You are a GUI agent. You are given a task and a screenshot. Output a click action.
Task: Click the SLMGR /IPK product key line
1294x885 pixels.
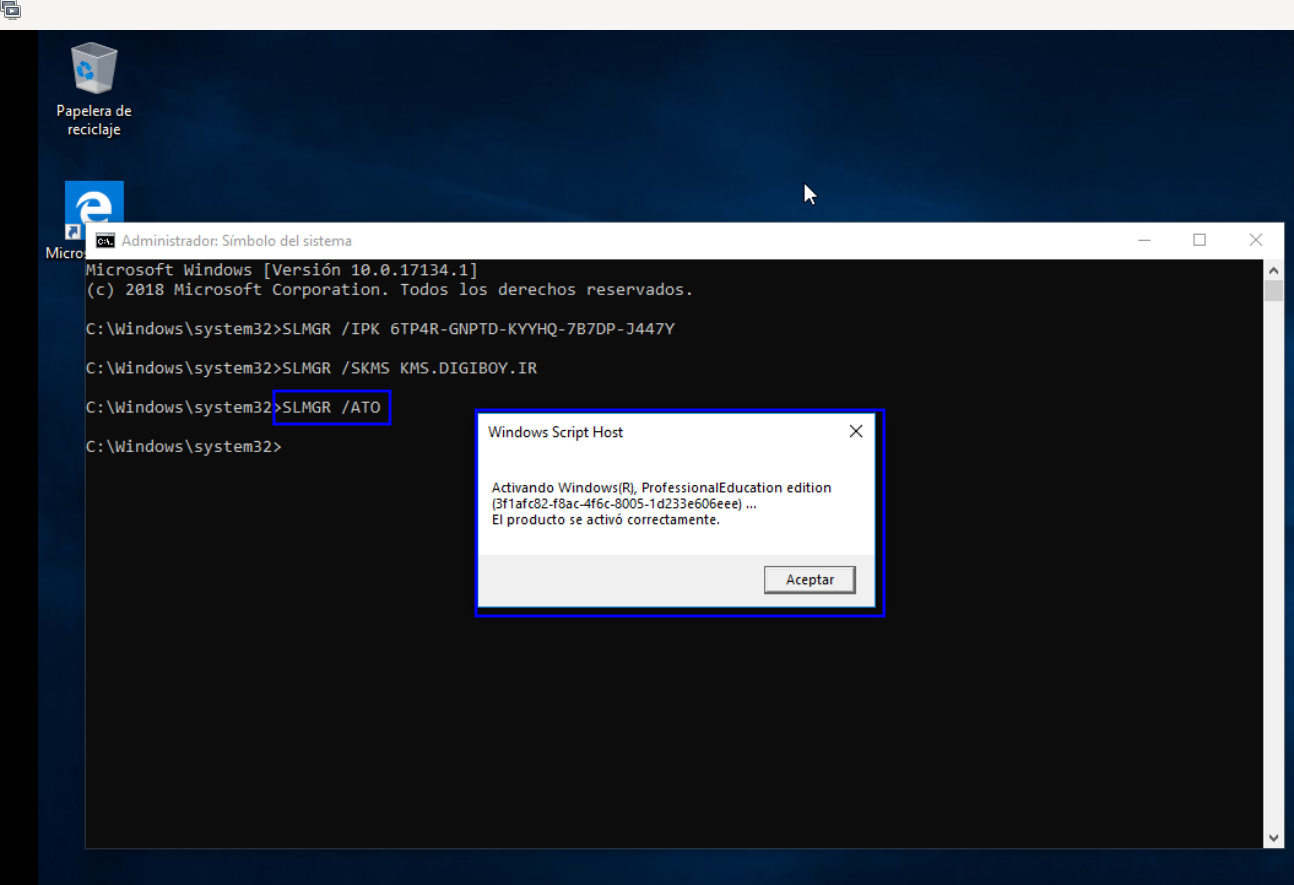click(380, 329)
